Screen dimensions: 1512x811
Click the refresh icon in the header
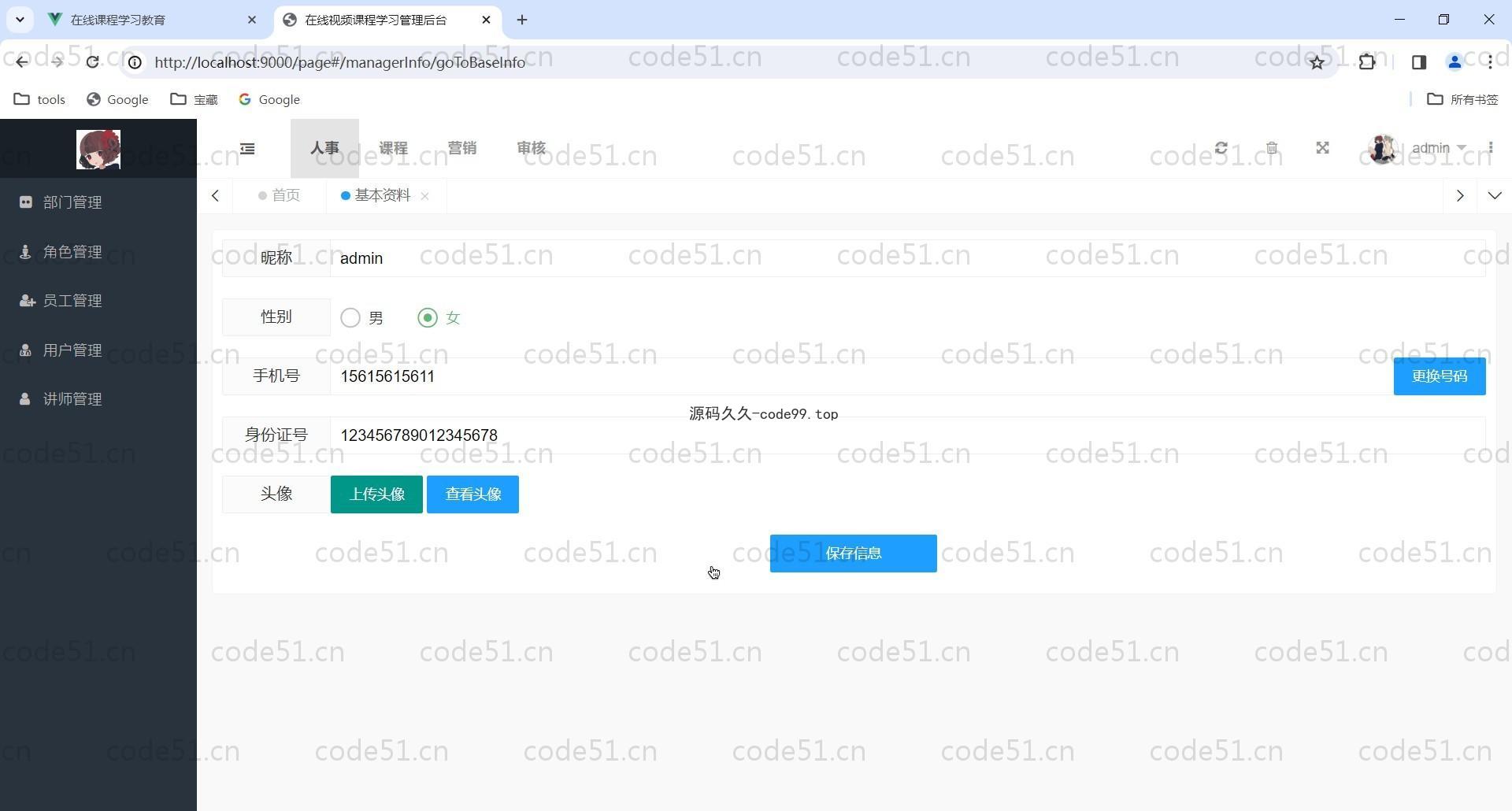coord(1221,148)
